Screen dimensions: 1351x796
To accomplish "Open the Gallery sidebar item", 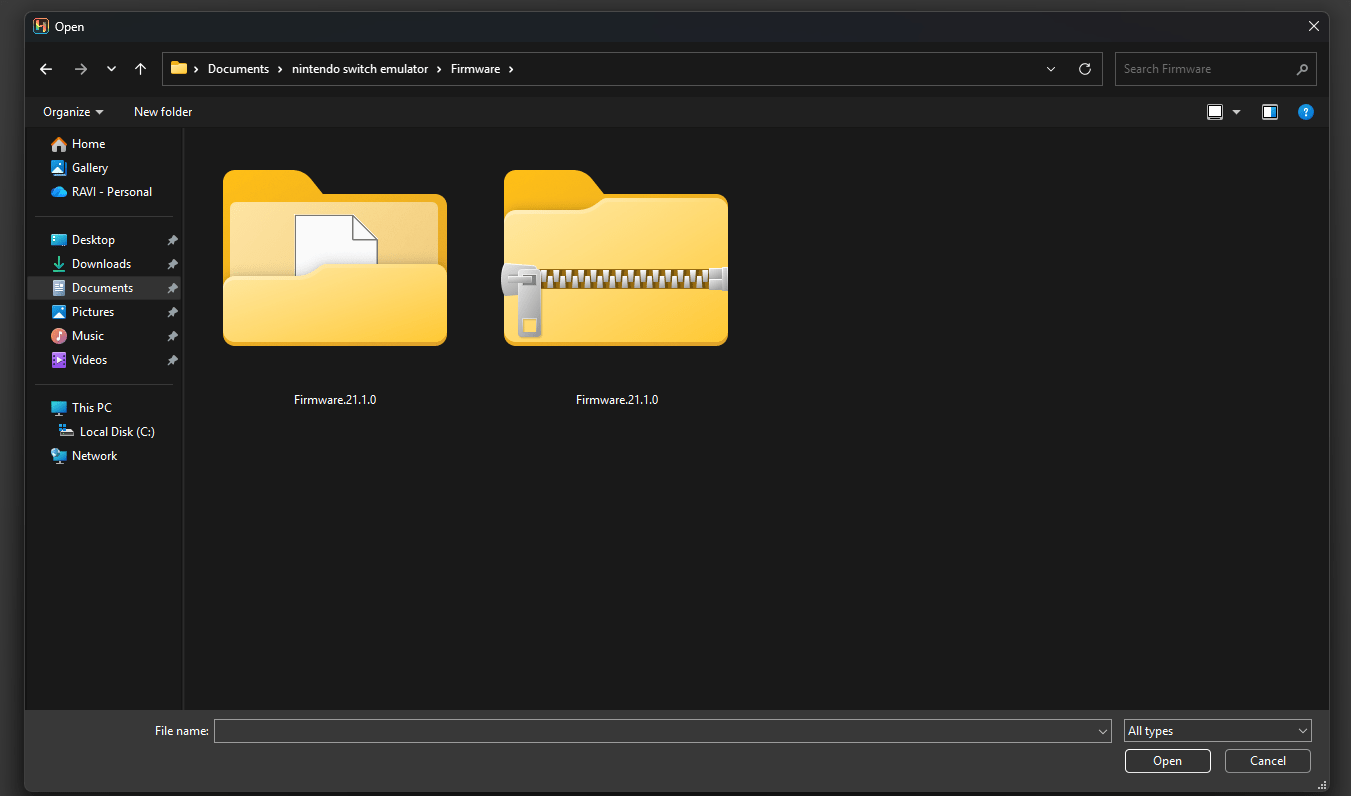I will [x=89, y=167].
